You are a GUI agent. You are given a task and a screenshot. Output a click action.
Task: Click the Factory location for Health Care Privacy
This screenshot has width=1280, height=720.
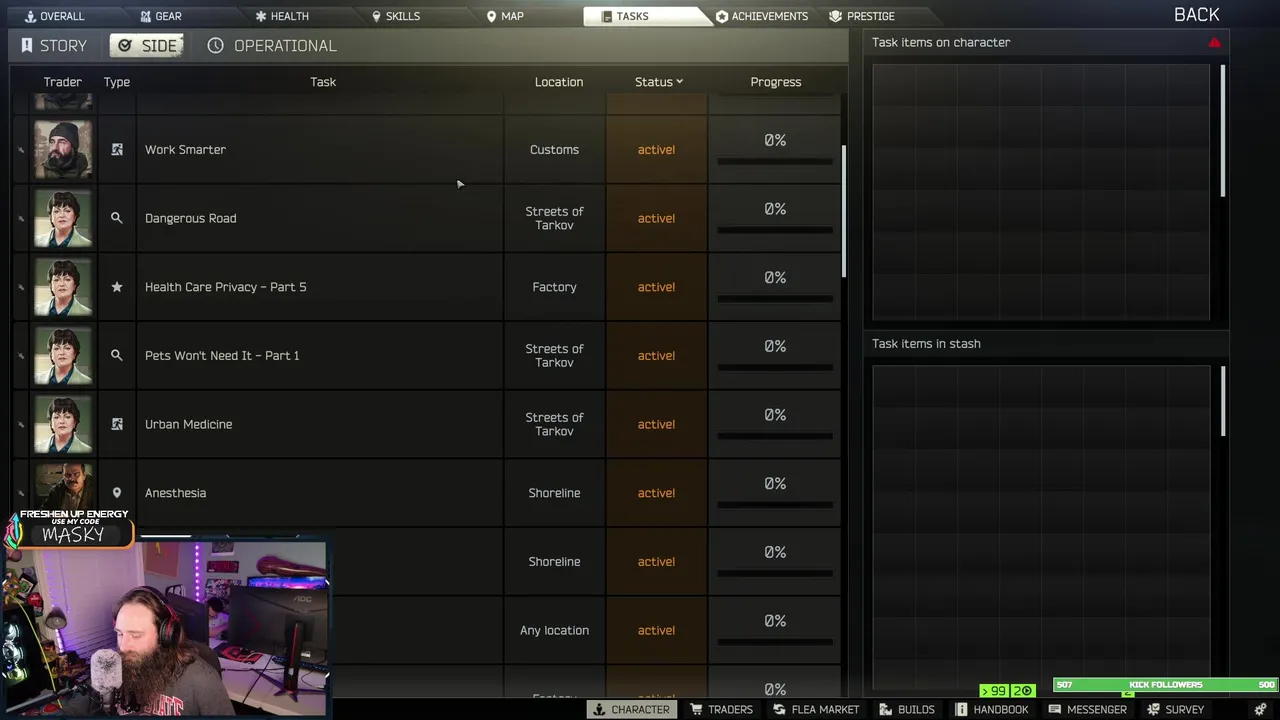pyautogui.click(x=554, y=287)
